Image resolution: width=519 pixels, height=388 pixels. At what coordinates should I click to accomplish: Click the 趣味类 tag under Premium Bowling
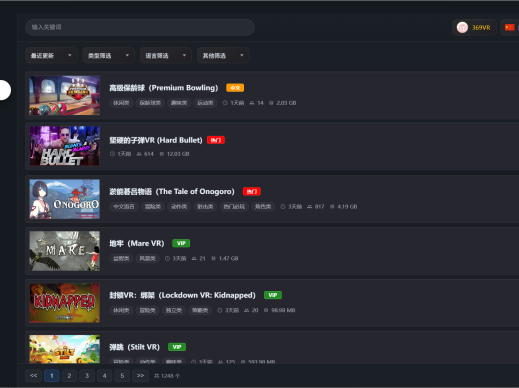click(179, 103)
